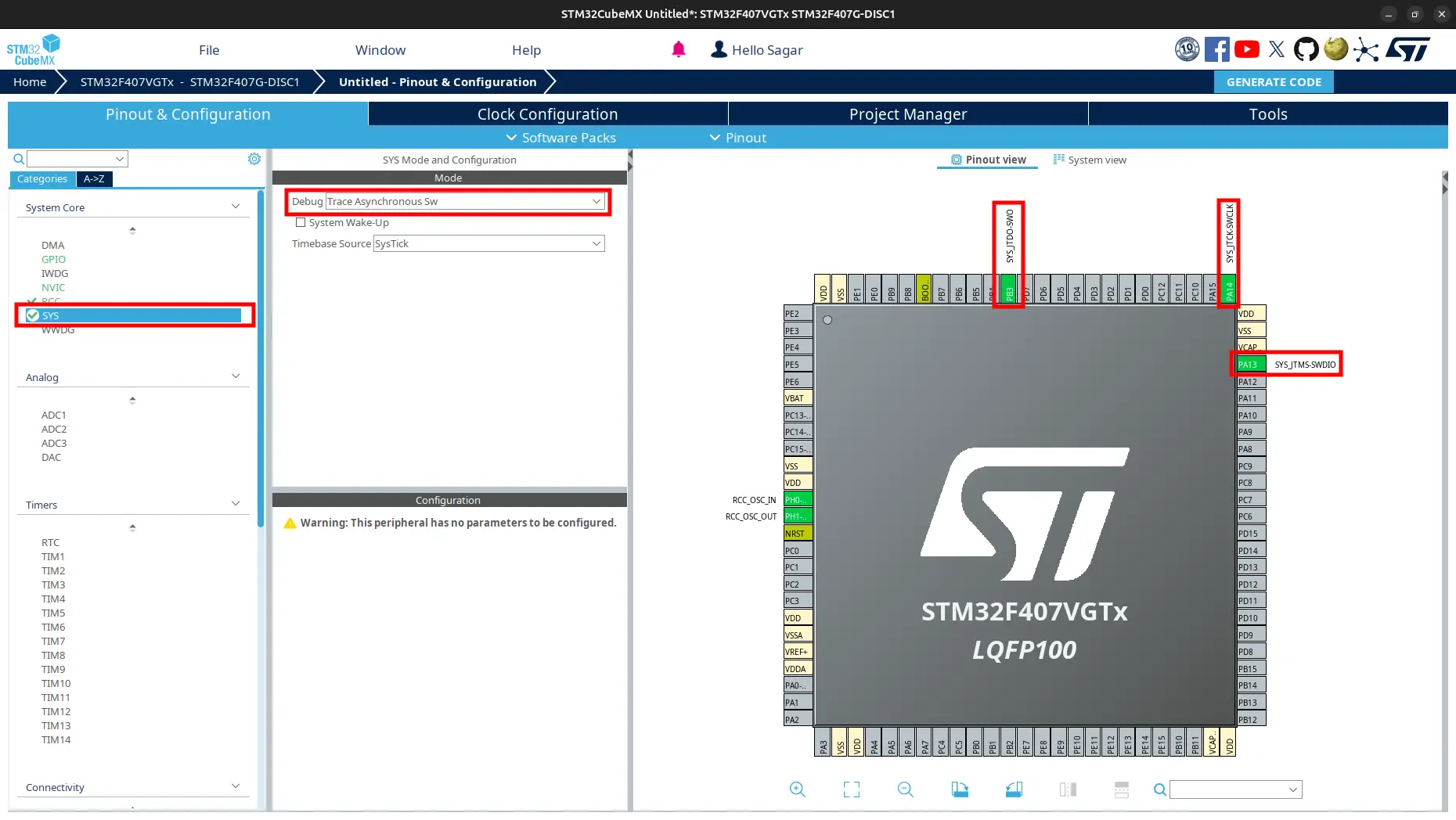Click the category search magnifier icon
The width and height of the screenshot is (1456, 820).
(19, 159)
